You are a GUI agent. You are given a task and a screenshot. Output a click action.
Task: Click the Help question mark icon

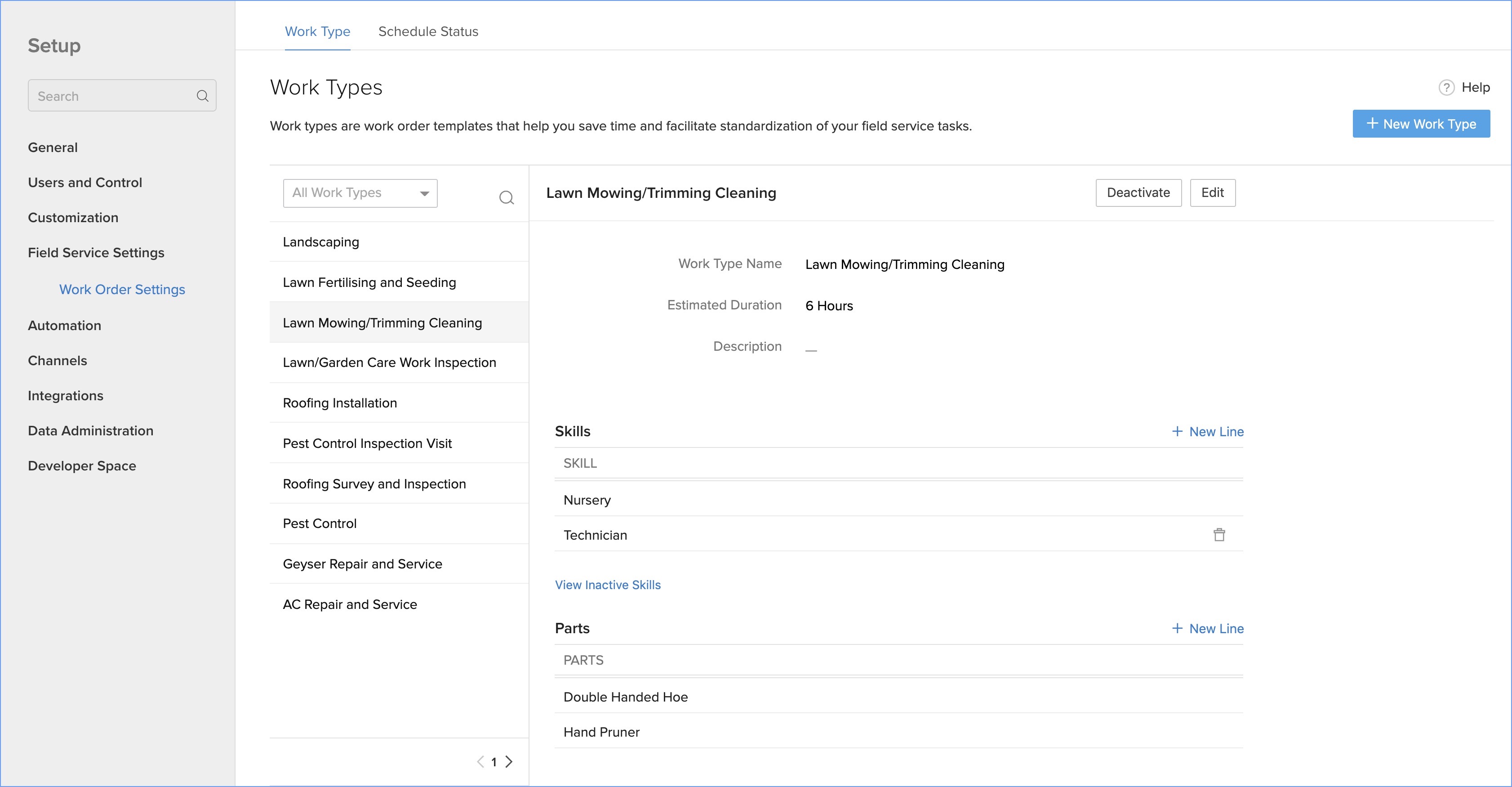click(x=1446, y=88)
